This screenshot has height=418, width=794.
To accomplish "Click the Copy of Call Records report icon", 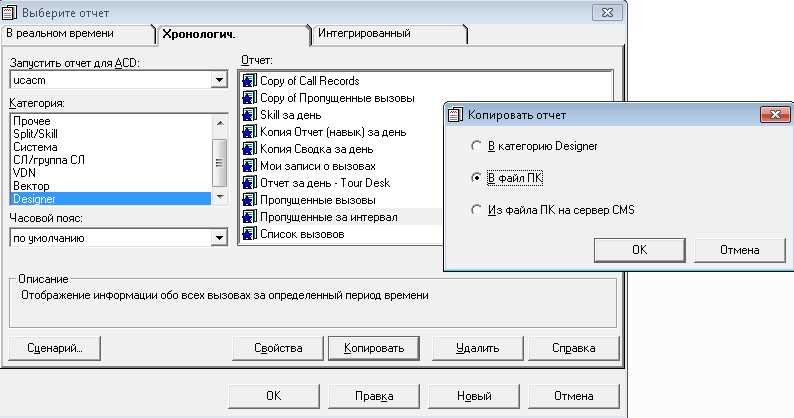I will click(248, 81).
